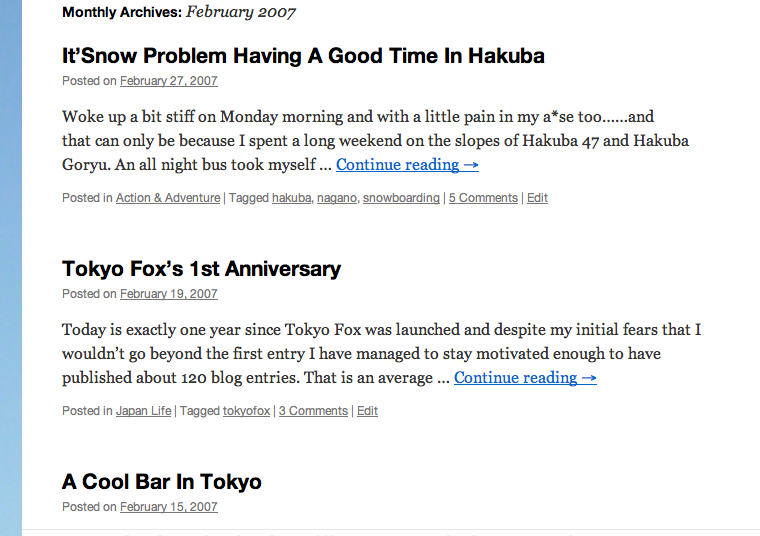Edit the Tokyo Fox anniversary post

[367, 411]
